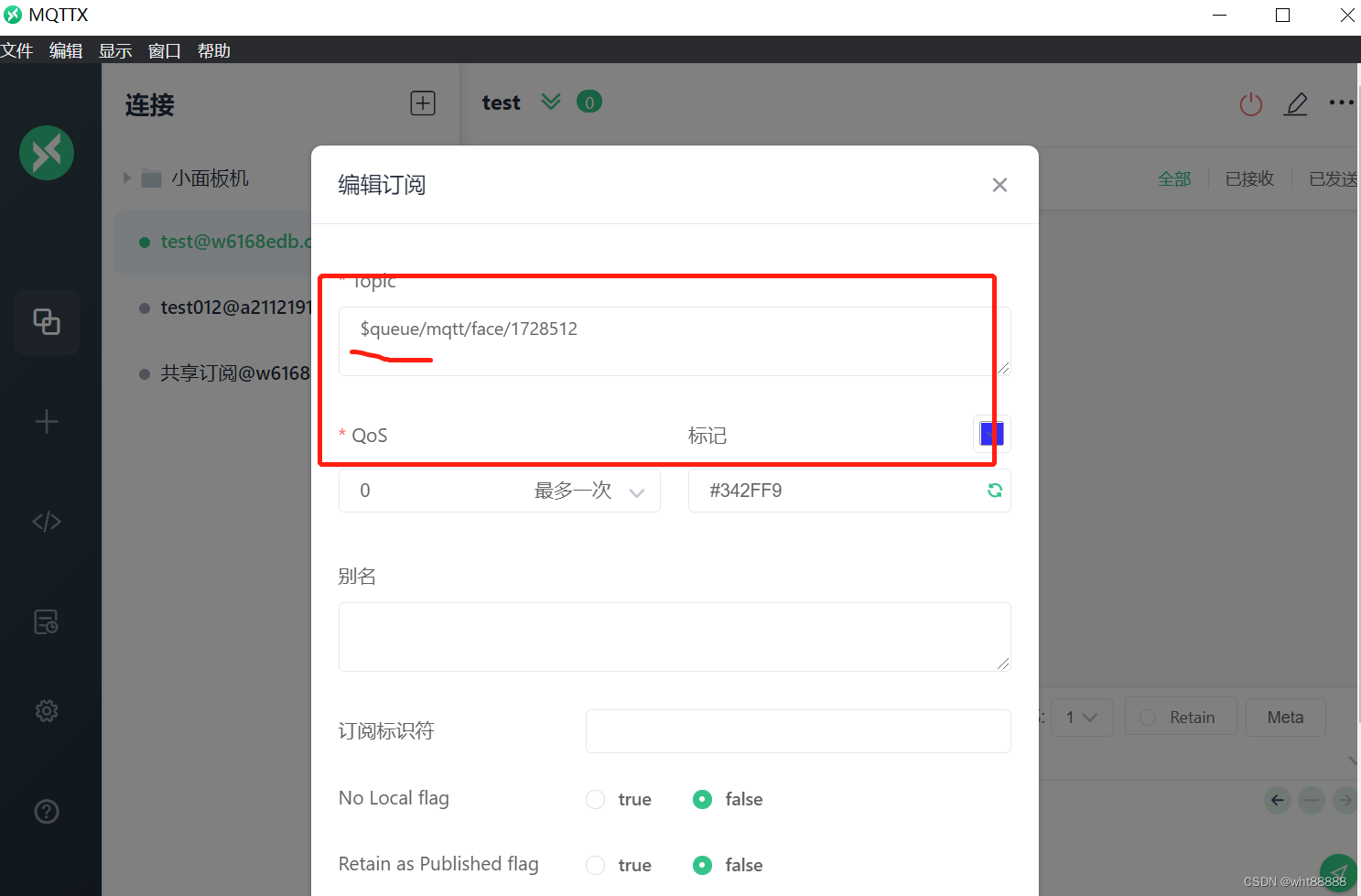Click the previous message left arrow button
The height and width of the screenshot is (896, 1361).
1278,801
